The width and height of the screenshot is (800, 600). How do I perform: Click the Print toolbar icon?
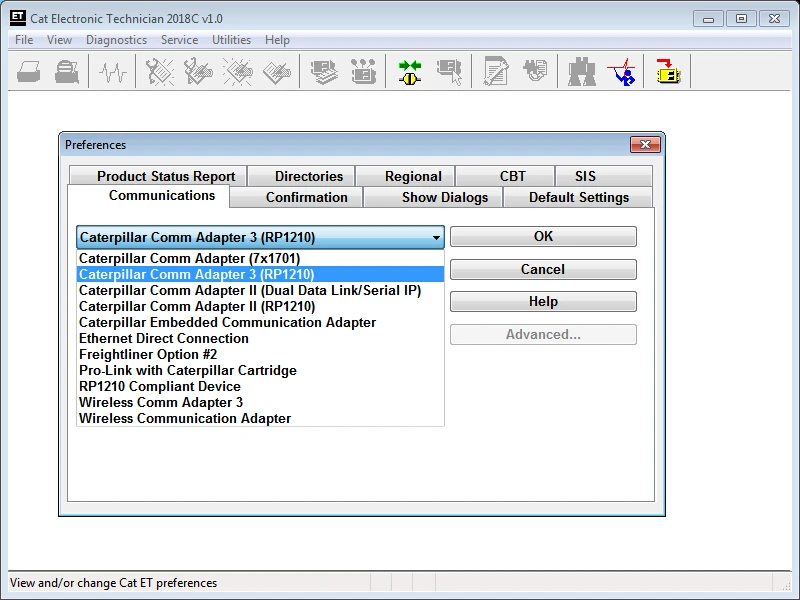[29, 71]
